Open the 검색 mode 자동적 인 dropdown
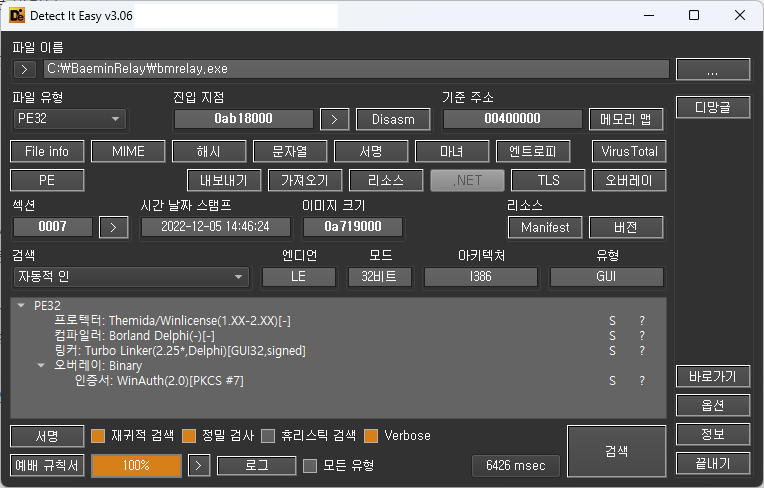 coord(131,277)
